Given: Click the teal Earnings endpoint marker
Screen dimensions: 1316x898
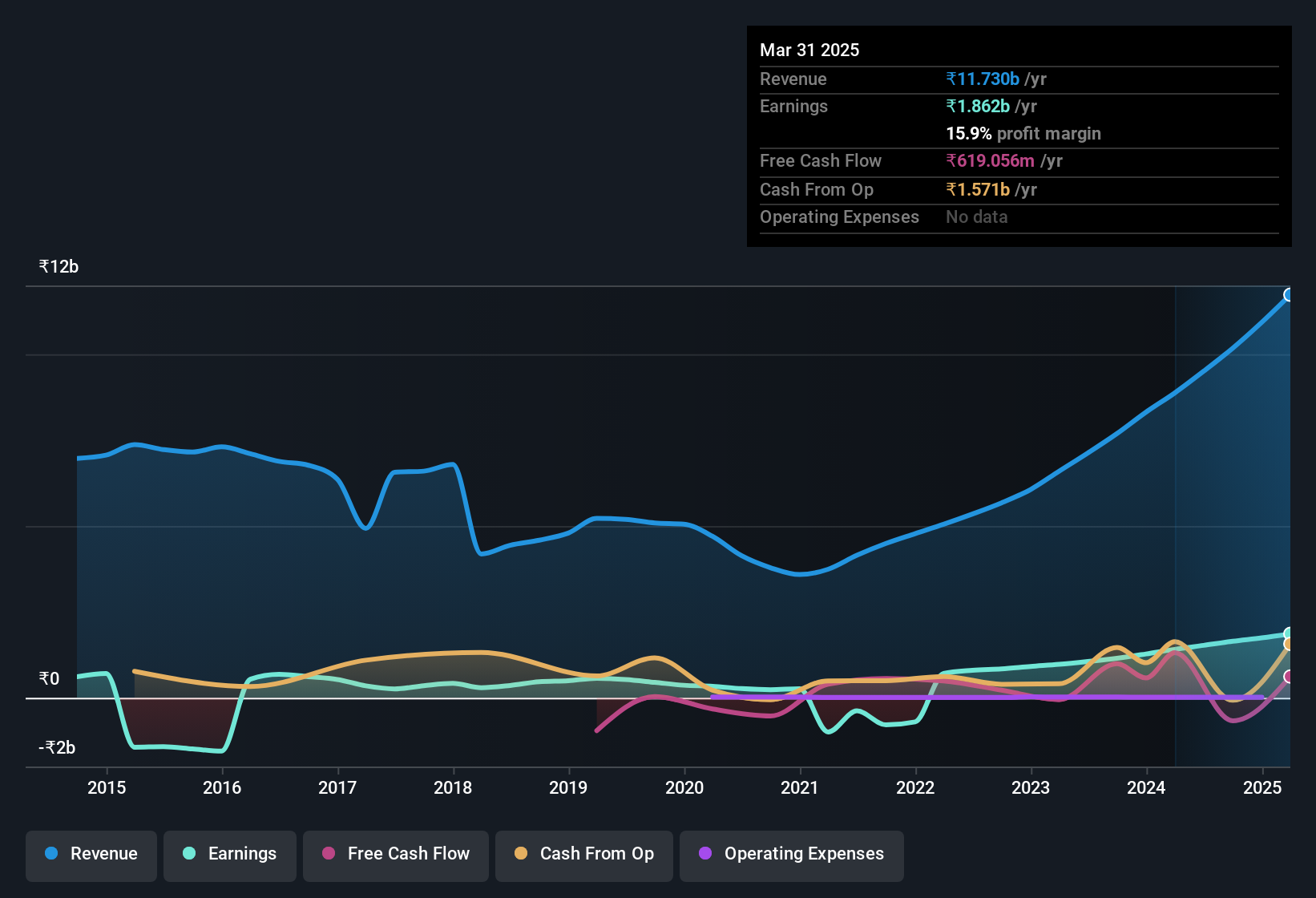Looking at the screenshot, I should 1289,634.
